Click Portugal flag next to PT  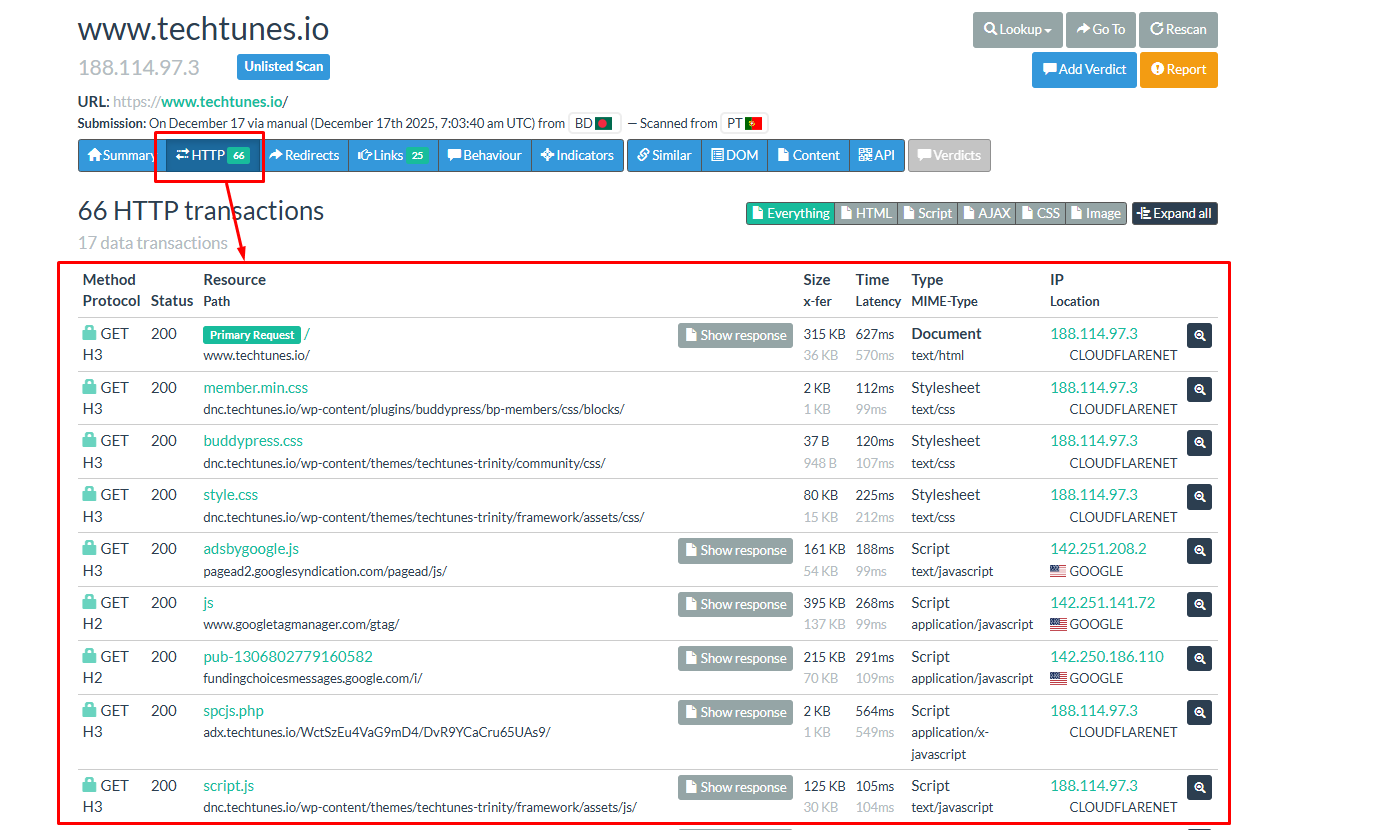(x=754, y=124)
